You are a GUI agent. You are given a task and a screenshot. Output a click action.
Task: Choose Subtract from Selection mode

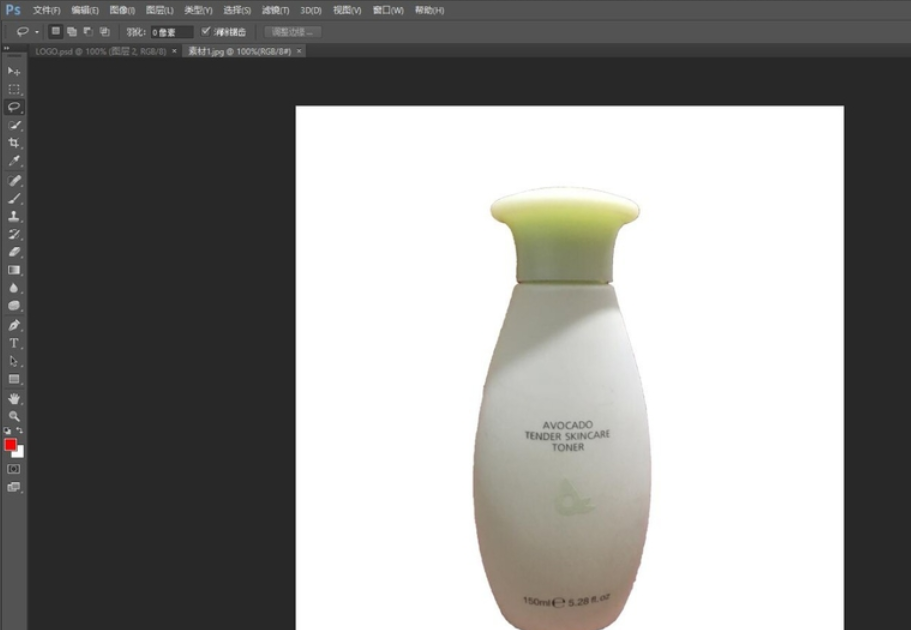coord(88,31)
